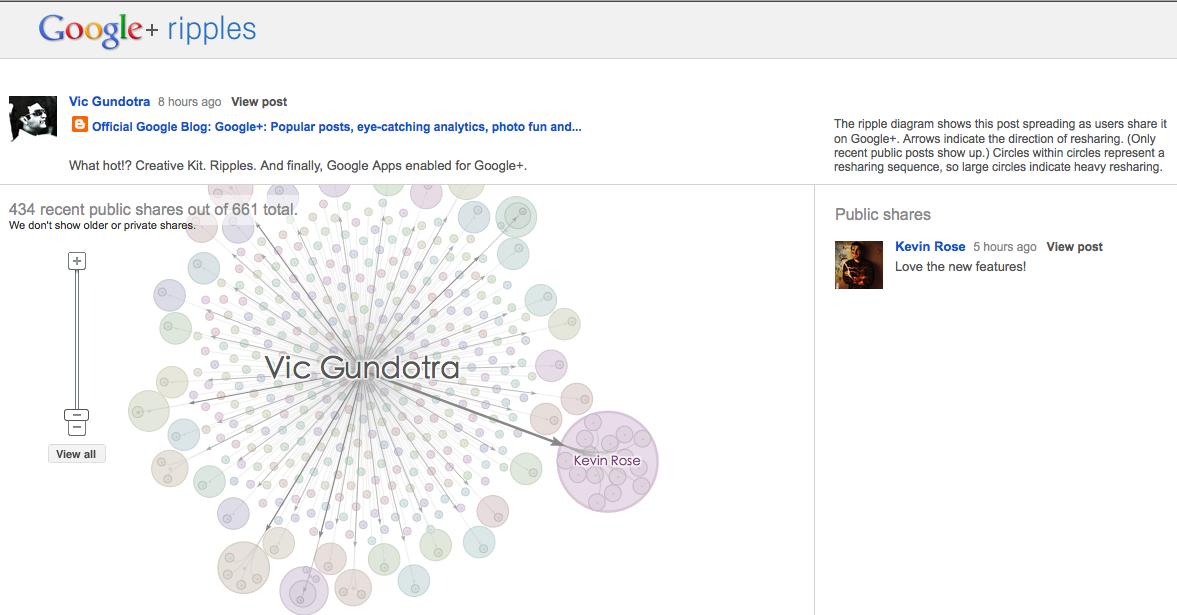Click the 'Public shares' heading
Viewport: 1177px width, 615px height.
(883, 214)
